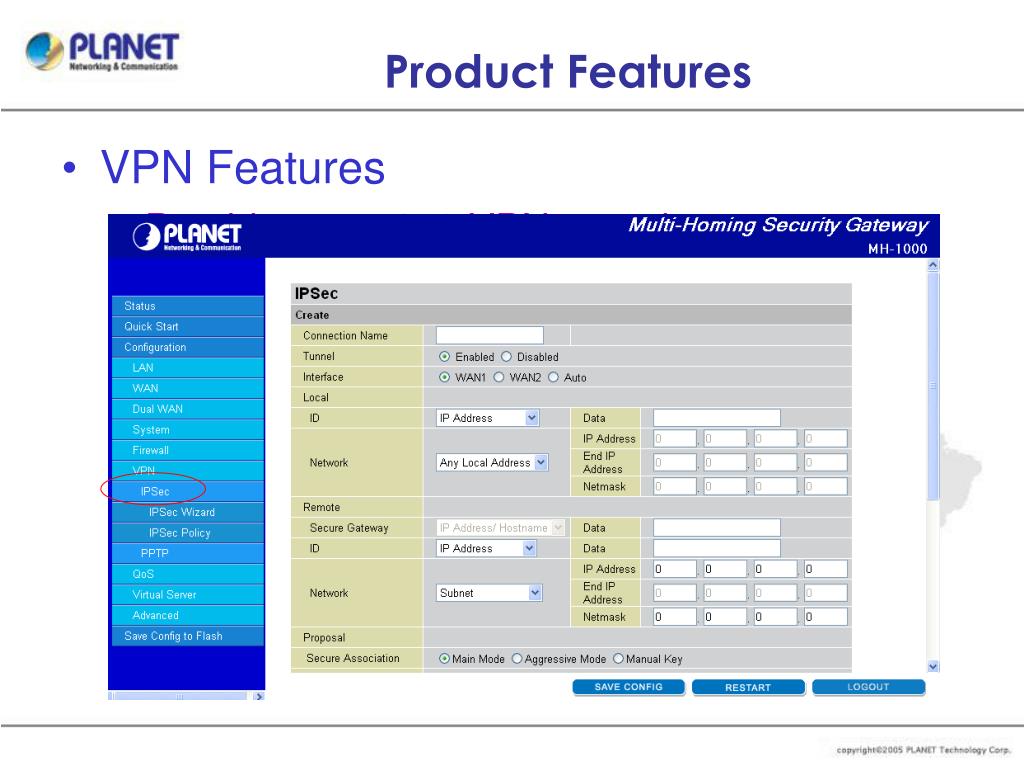Click the 'Multi-Homing Security Gateway' header text

click(x=778, y=225)
